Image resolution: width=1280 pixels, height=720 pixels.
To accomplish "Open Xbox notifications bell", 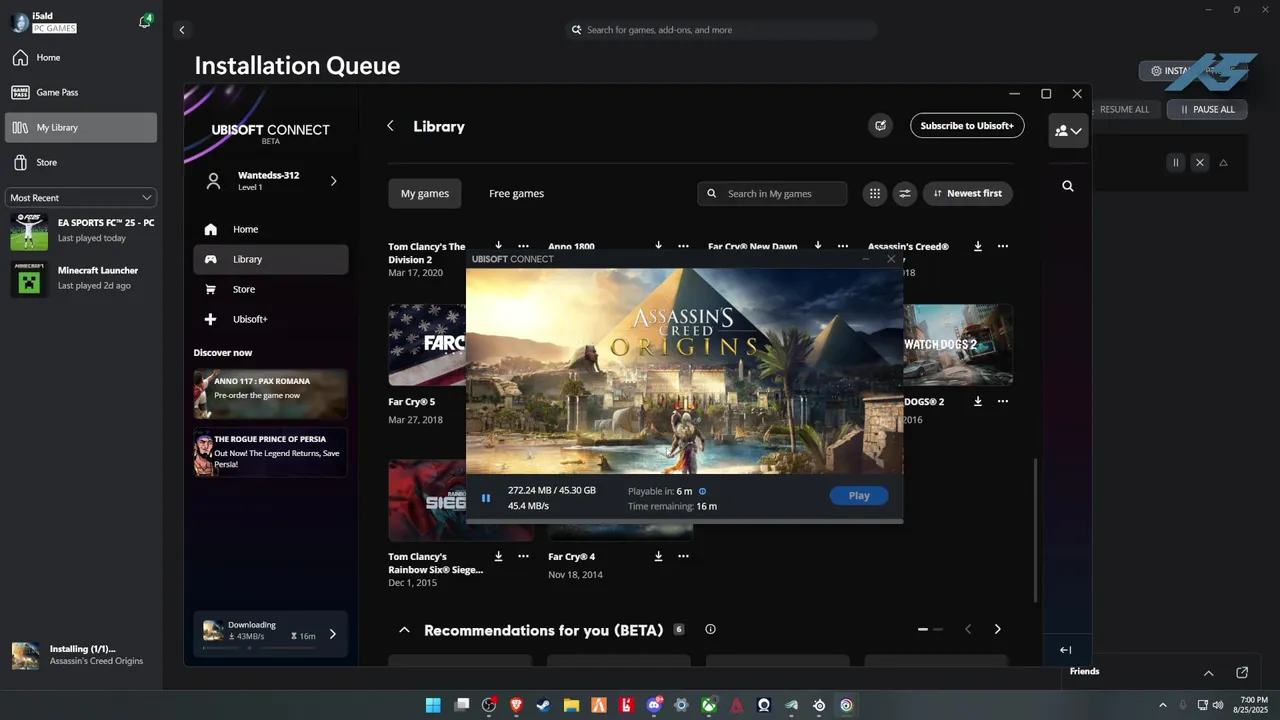I will click(144, 22).
